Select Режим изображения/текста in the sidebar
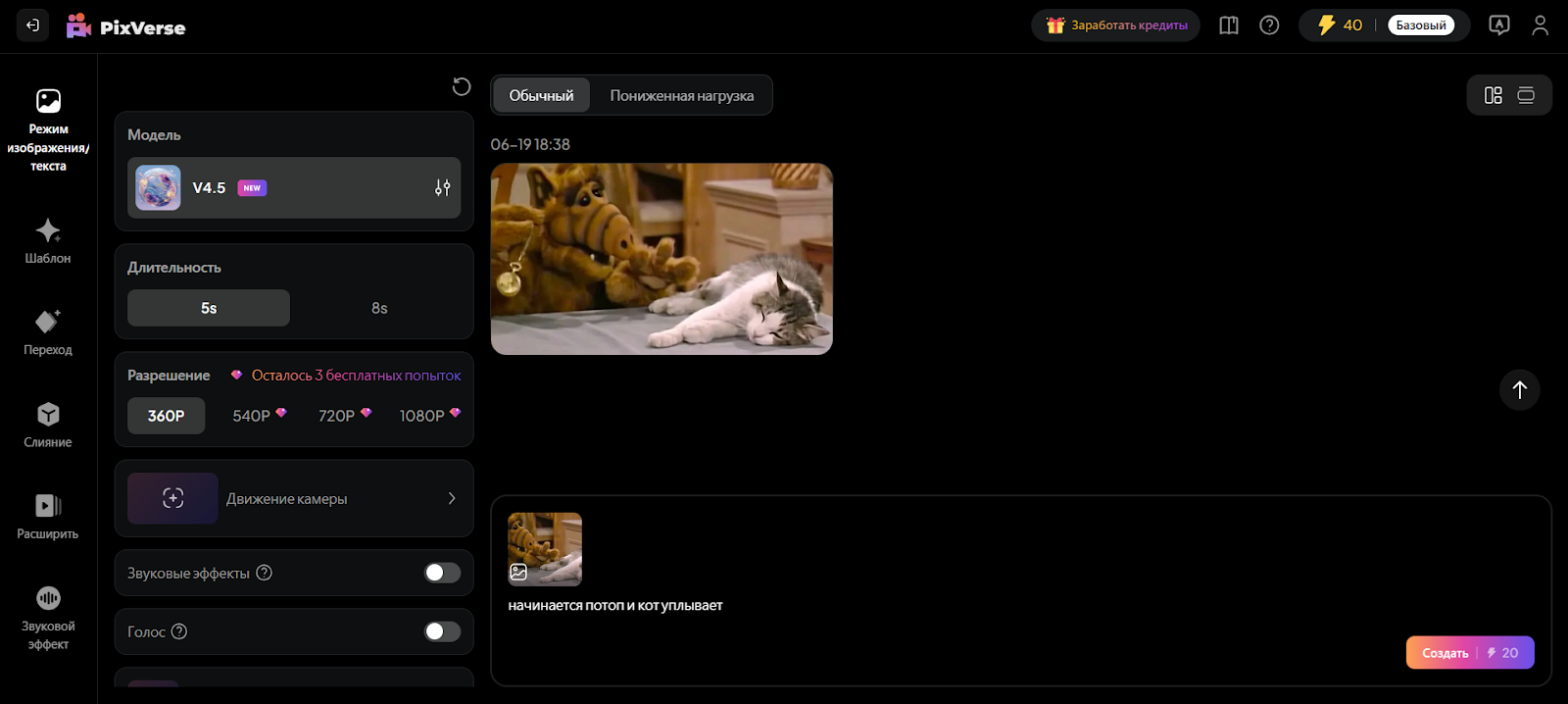Image resolution: width=1568 pixels, height=704 pixels. [x=48, y=129]
